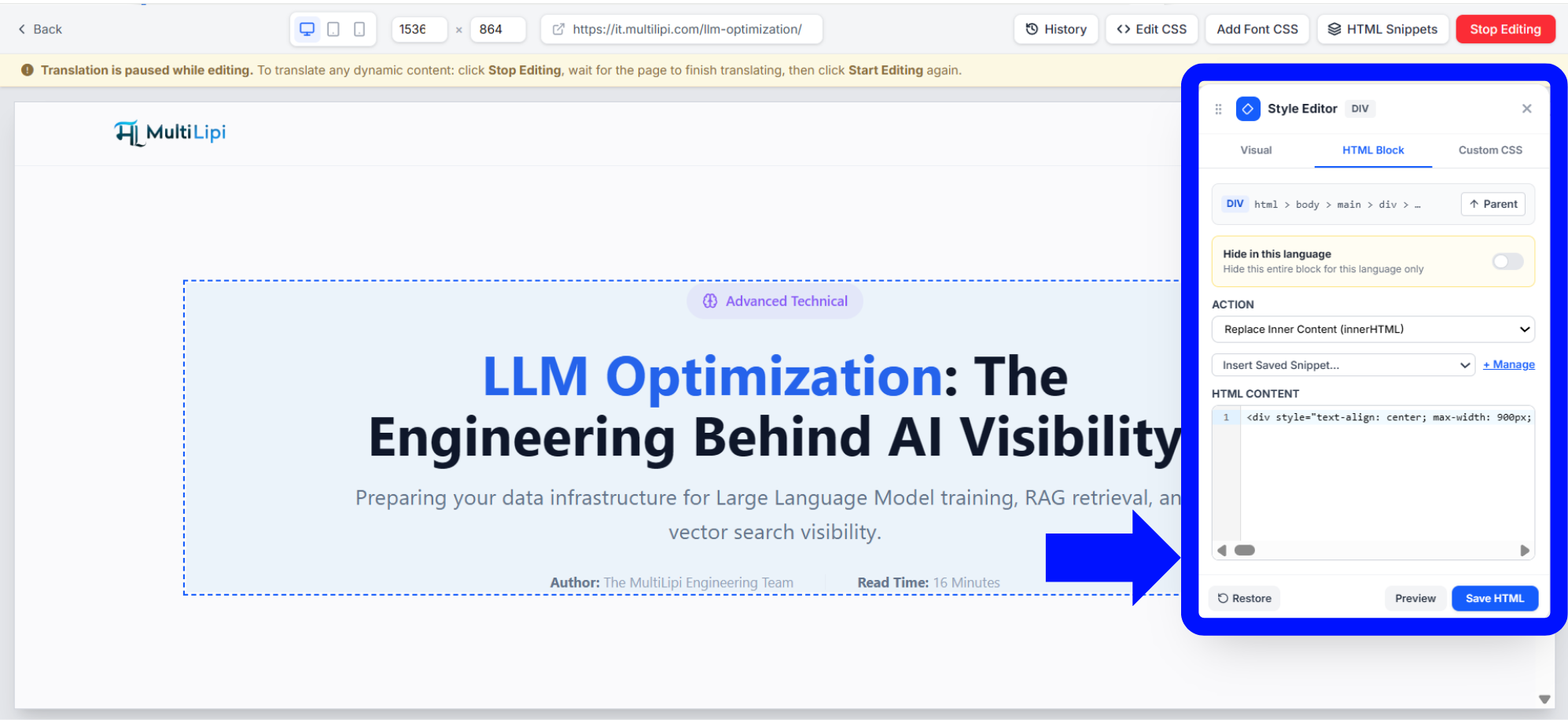This screenshot has width=1568, height=720.
Task: Select mobile viewport icon
Action: (359, 29)
